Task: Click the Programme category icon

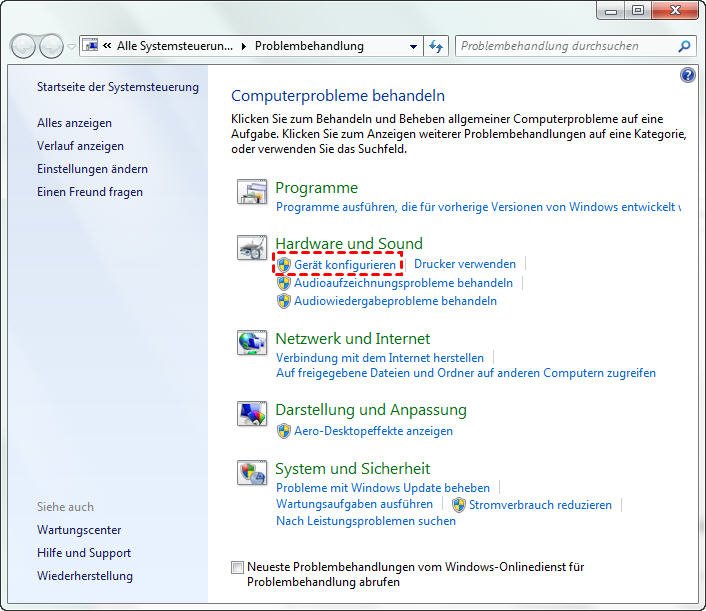Action: point(252,192)
